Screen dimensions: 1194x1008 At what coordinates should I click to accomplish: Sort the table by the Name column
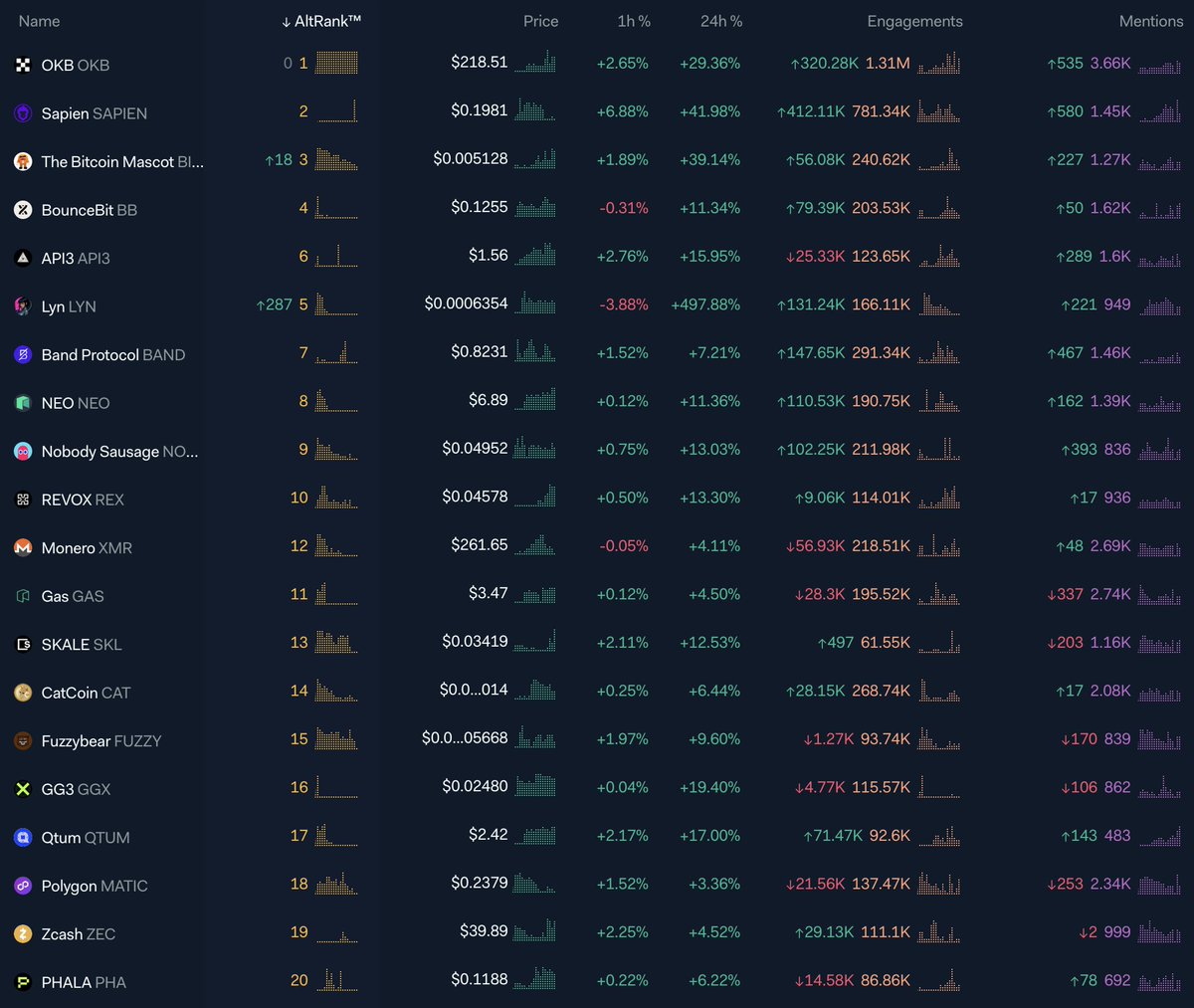39,21
